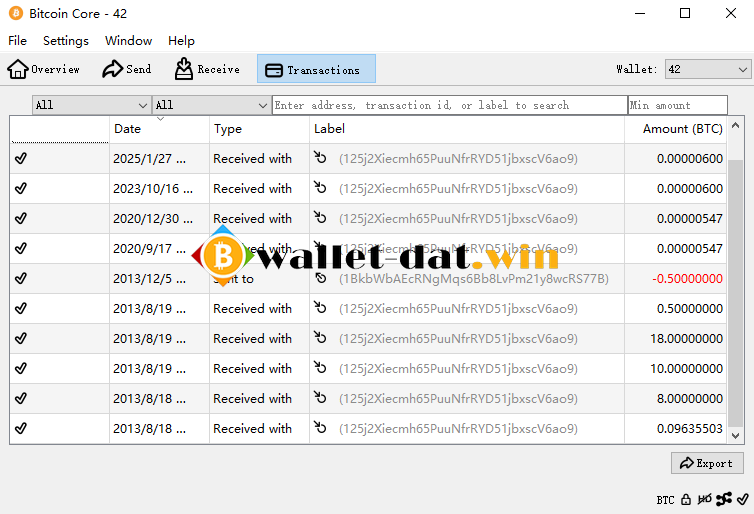Click the network connections icon in status bar

click(x=724, y=500)
